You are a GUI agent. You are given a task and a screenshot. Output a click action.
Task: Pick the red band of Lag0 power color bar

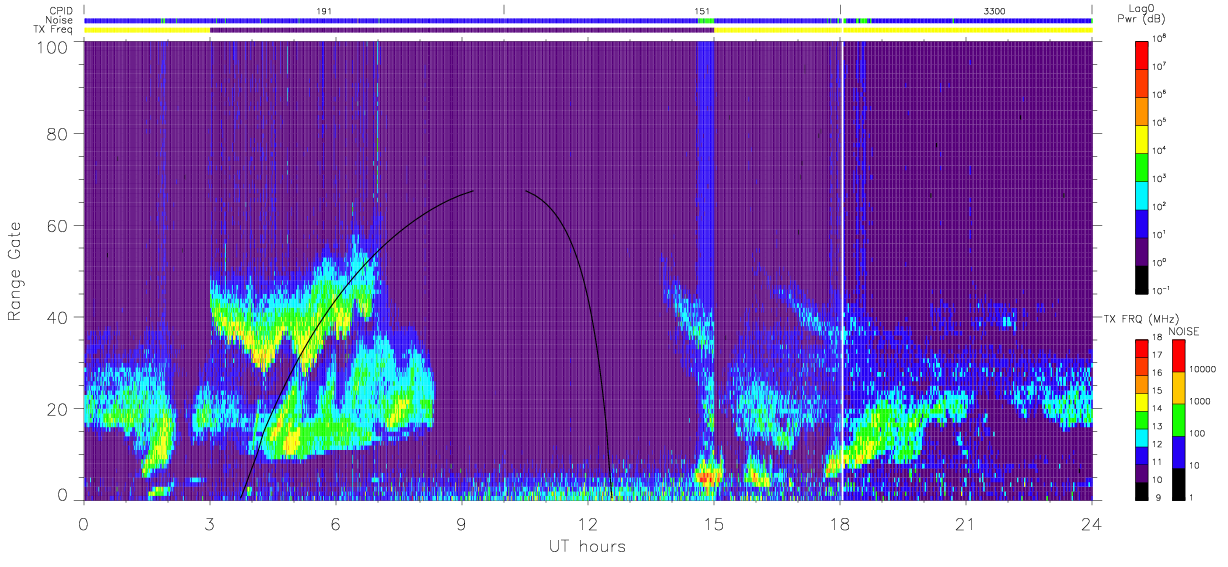(1142, 55)
